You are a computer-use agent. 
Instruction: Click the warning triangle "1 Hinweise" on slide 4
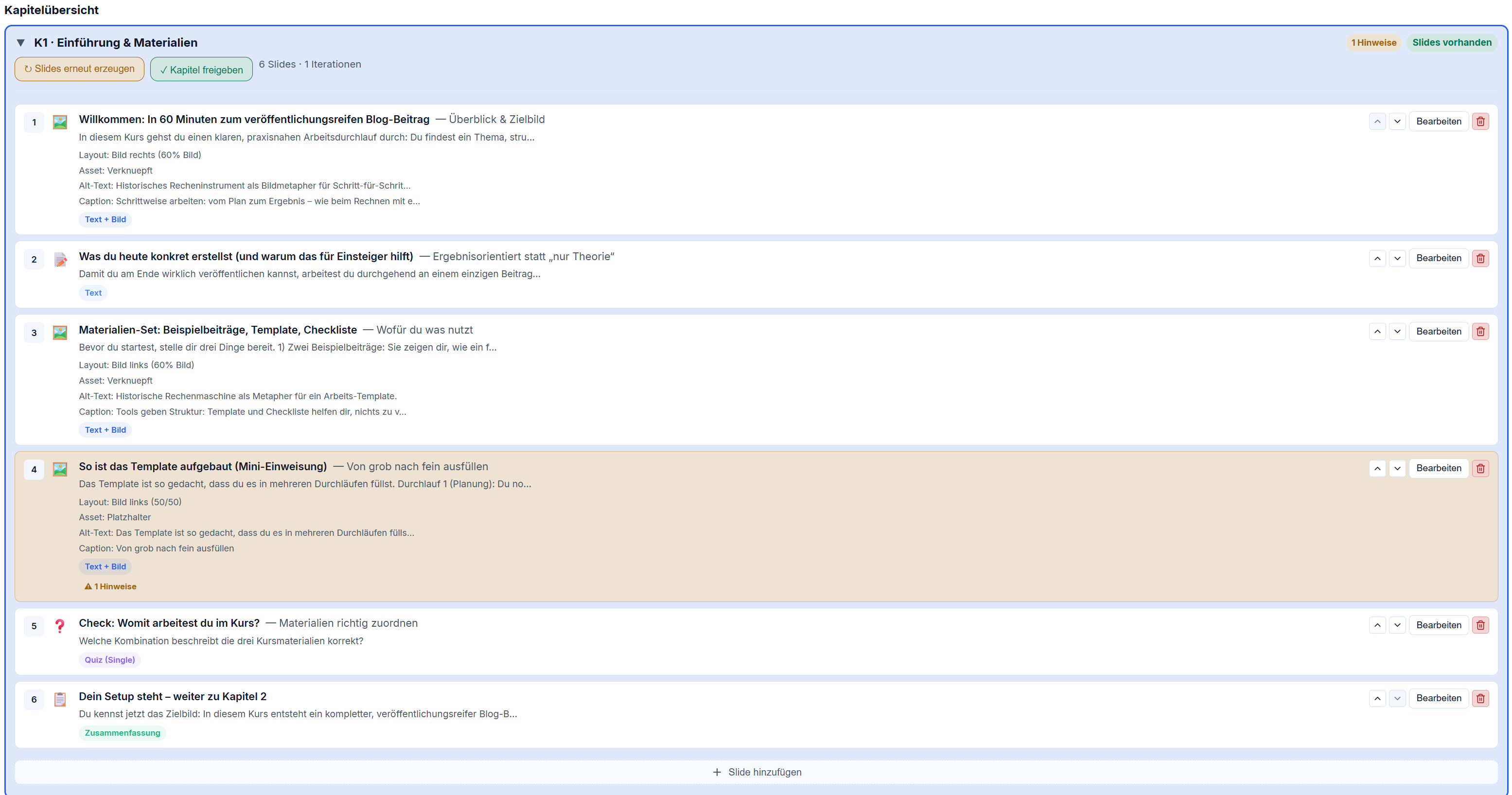[110, 586]
